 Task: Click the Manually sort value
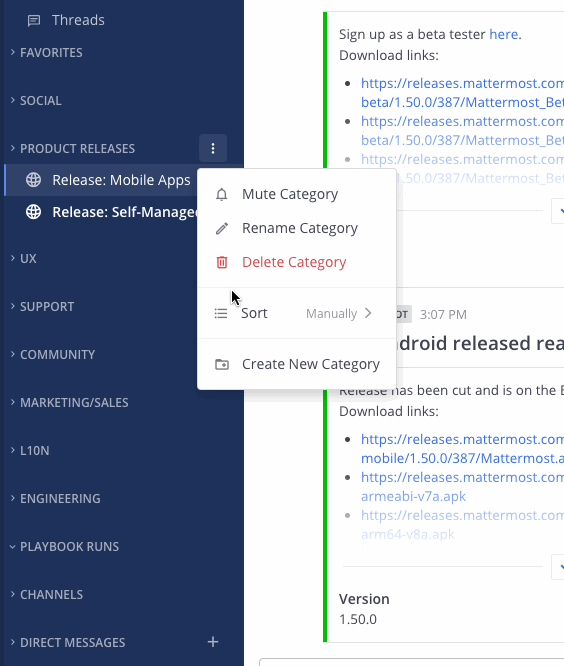tap(331, 313)
